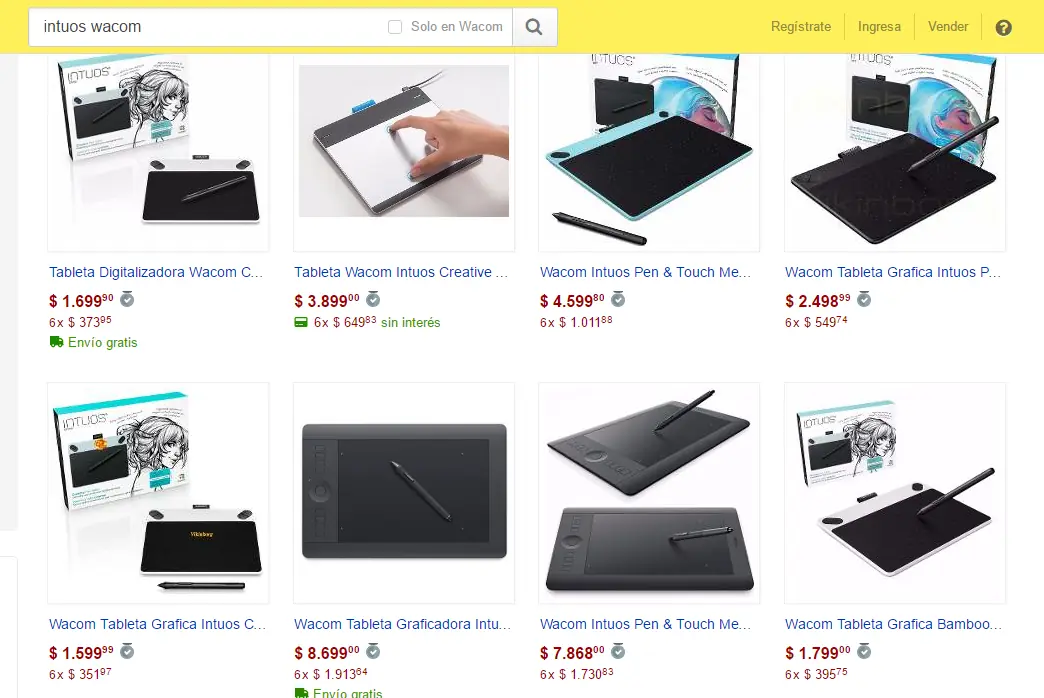Screen dimensions: 1044x698
Task: Click the badge icon beside $ 3.899 price
Action: tap(373, 299)
